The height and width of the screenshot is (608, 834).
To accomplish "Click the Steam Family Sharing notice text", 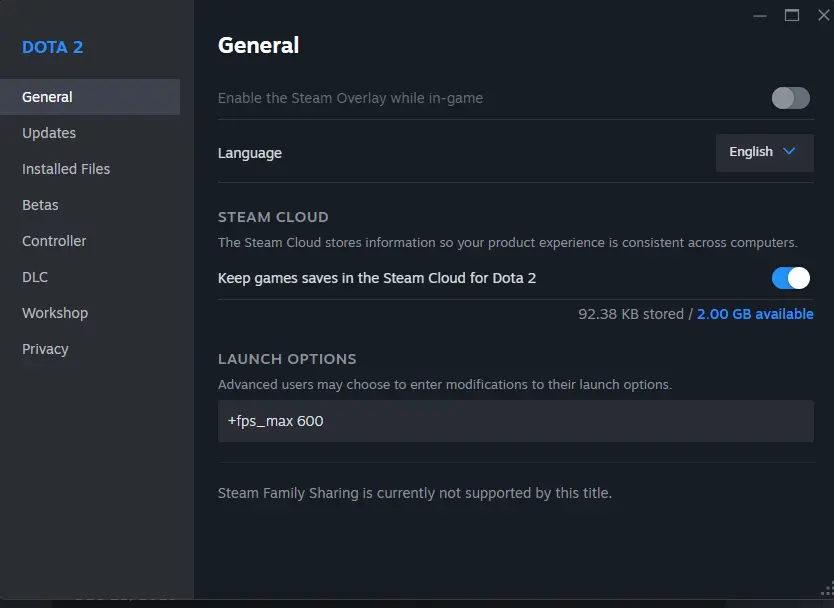I will coord(415,493).
